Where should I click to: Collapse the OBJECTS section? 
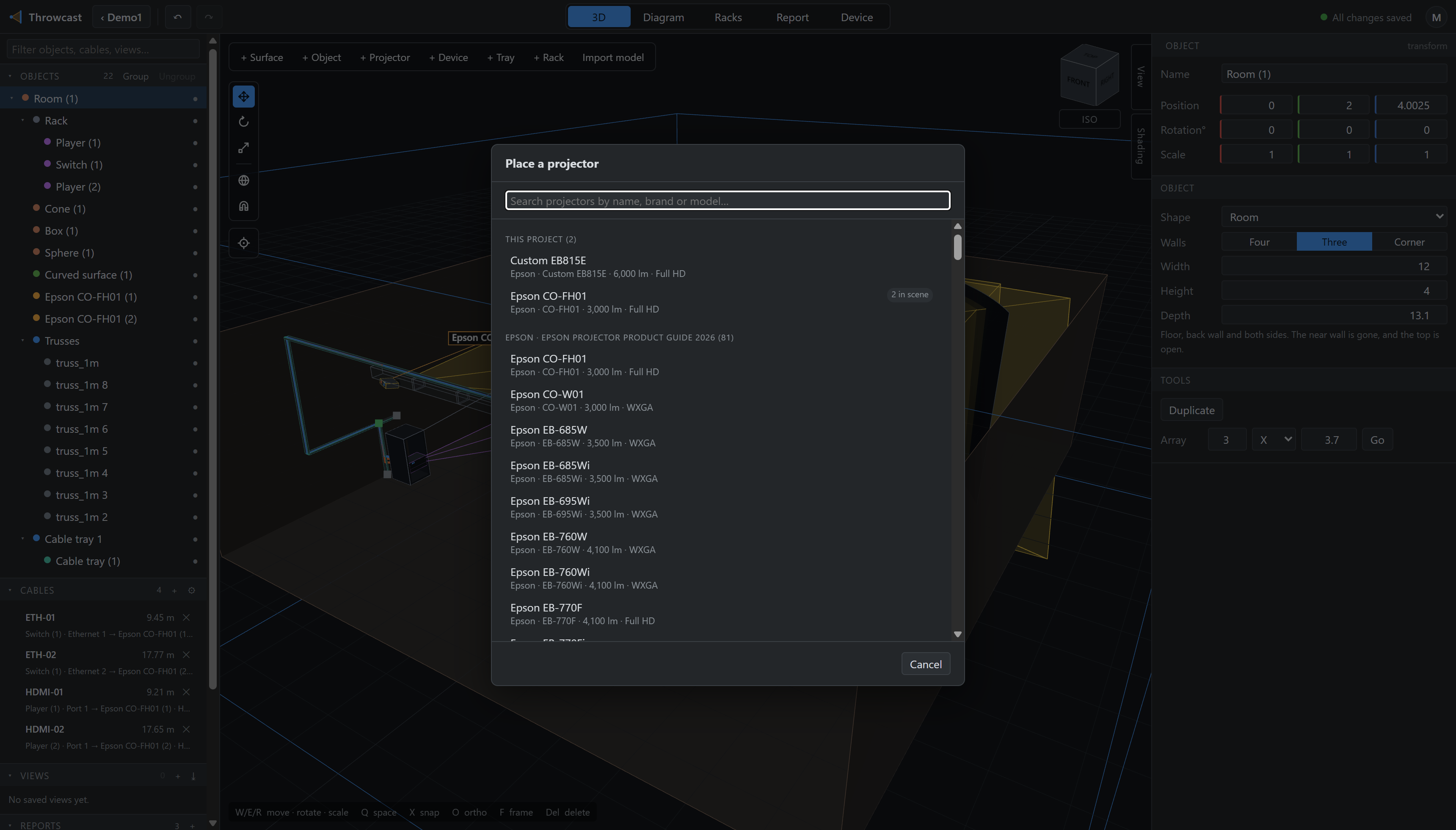coord(10,76)
